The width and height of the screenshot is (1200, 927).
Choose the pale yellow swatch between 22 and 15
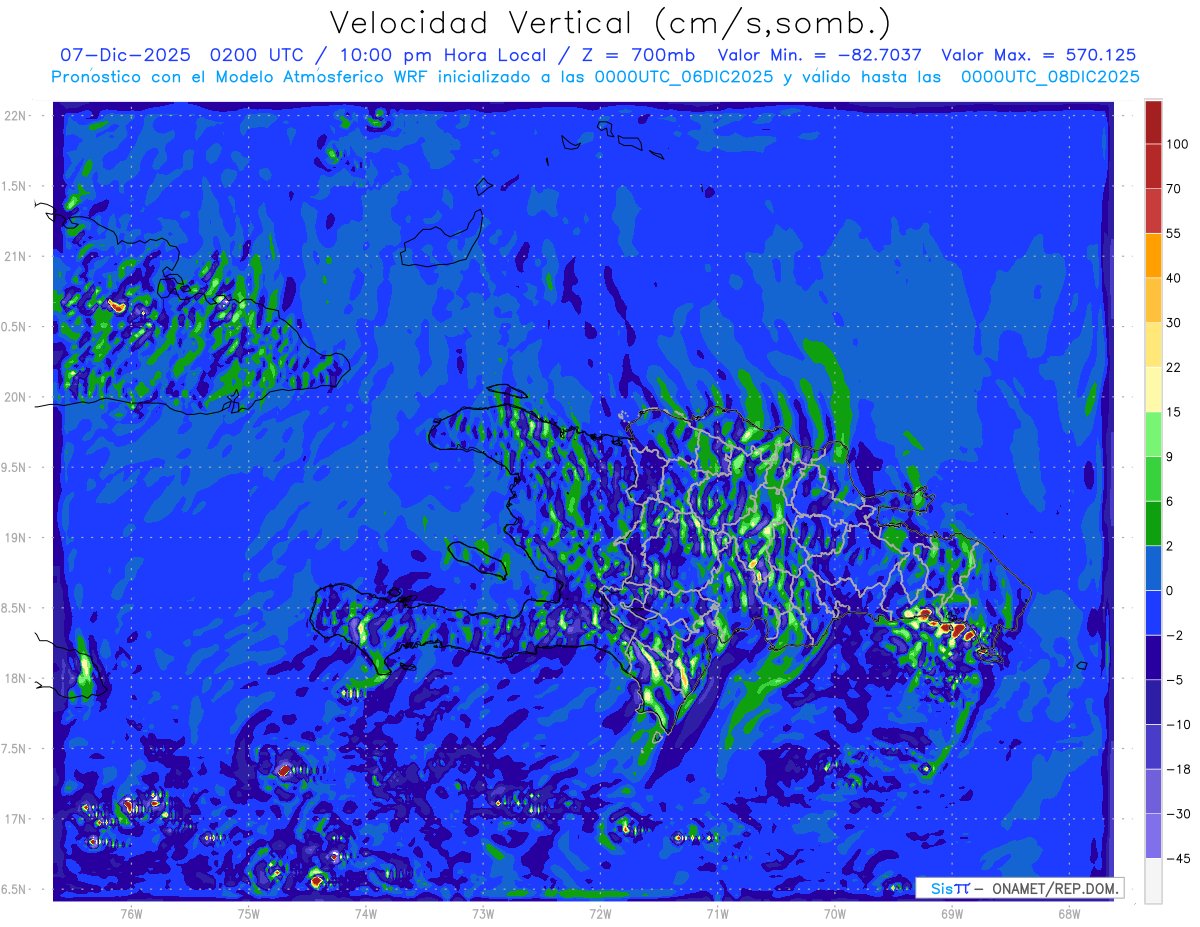click(1153, 388)
